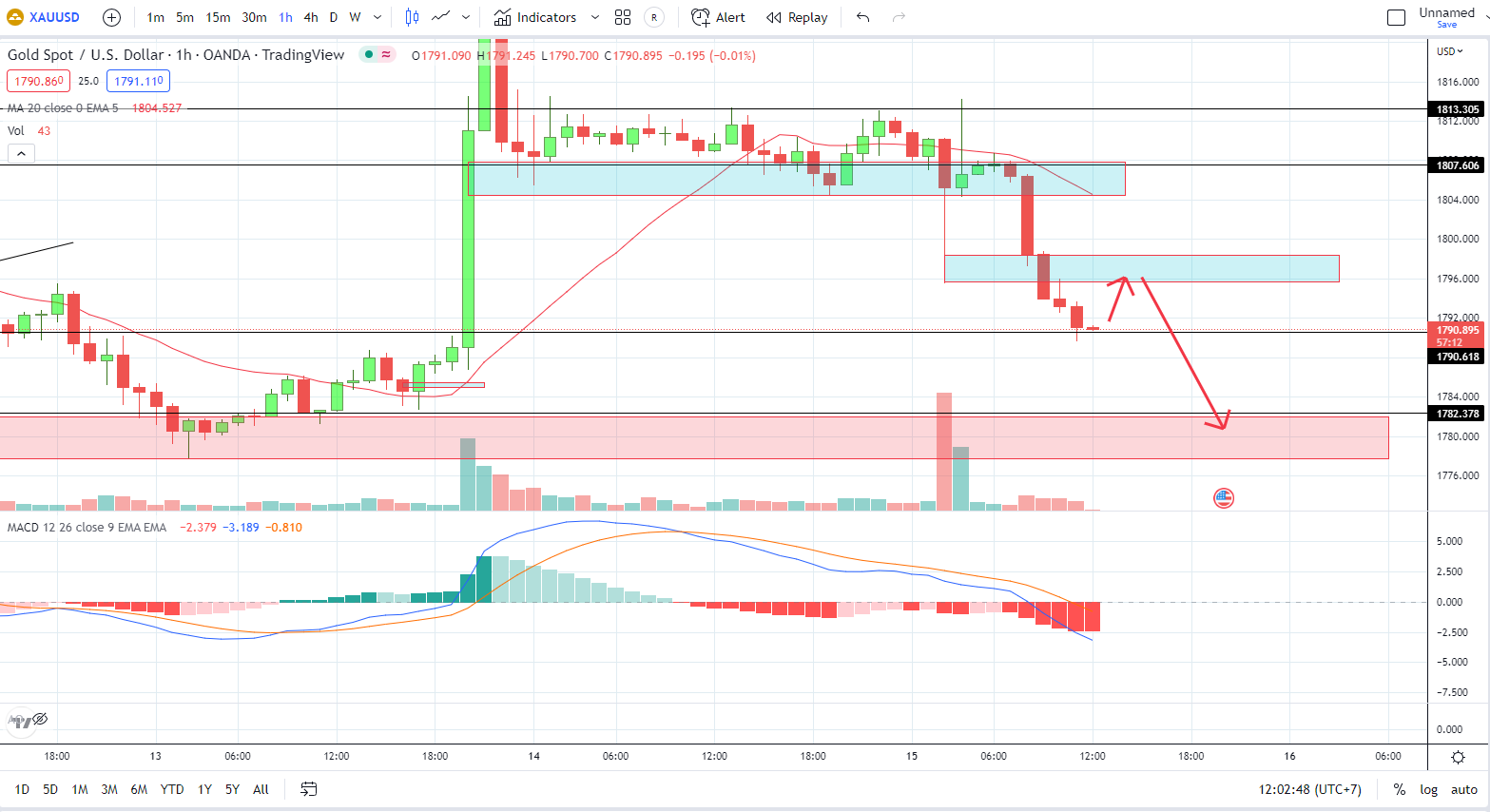Switch to the 1m timeframe

point(155,17)
